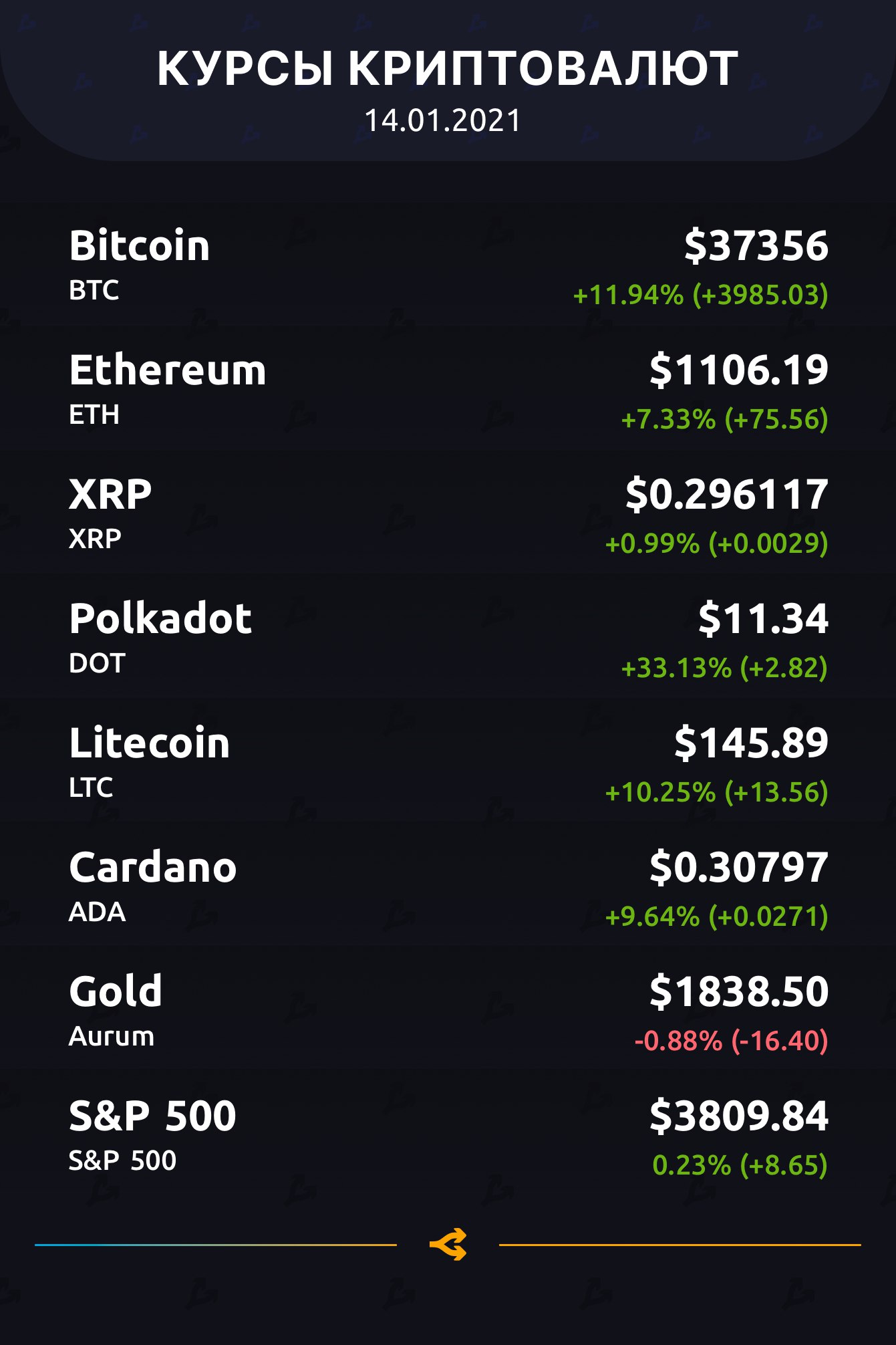
Task: Click Gold's red -0.88% change
Action: pos(731,1041)
